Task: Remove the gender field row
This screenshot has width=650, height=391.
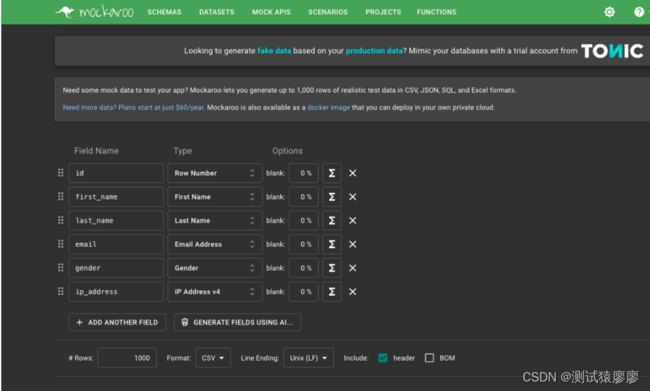Action: pos(352,268)
